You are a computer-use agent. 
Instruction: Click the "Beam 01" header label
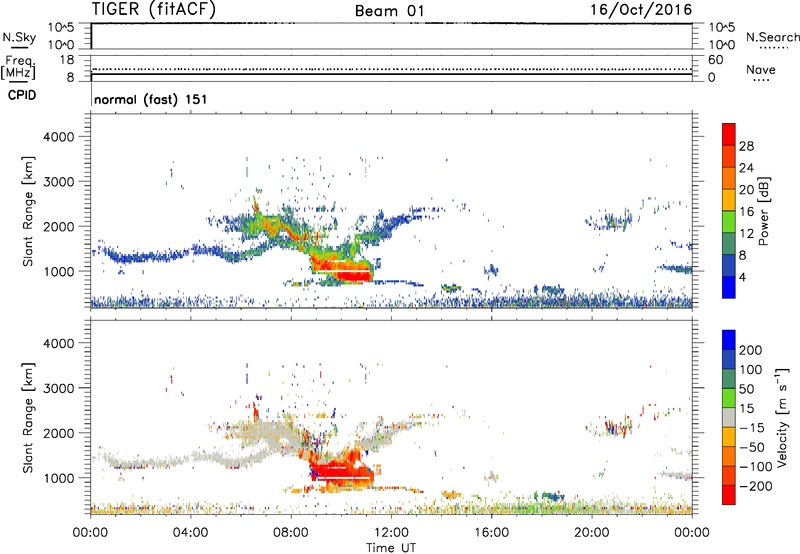click(x=389, y=11)
